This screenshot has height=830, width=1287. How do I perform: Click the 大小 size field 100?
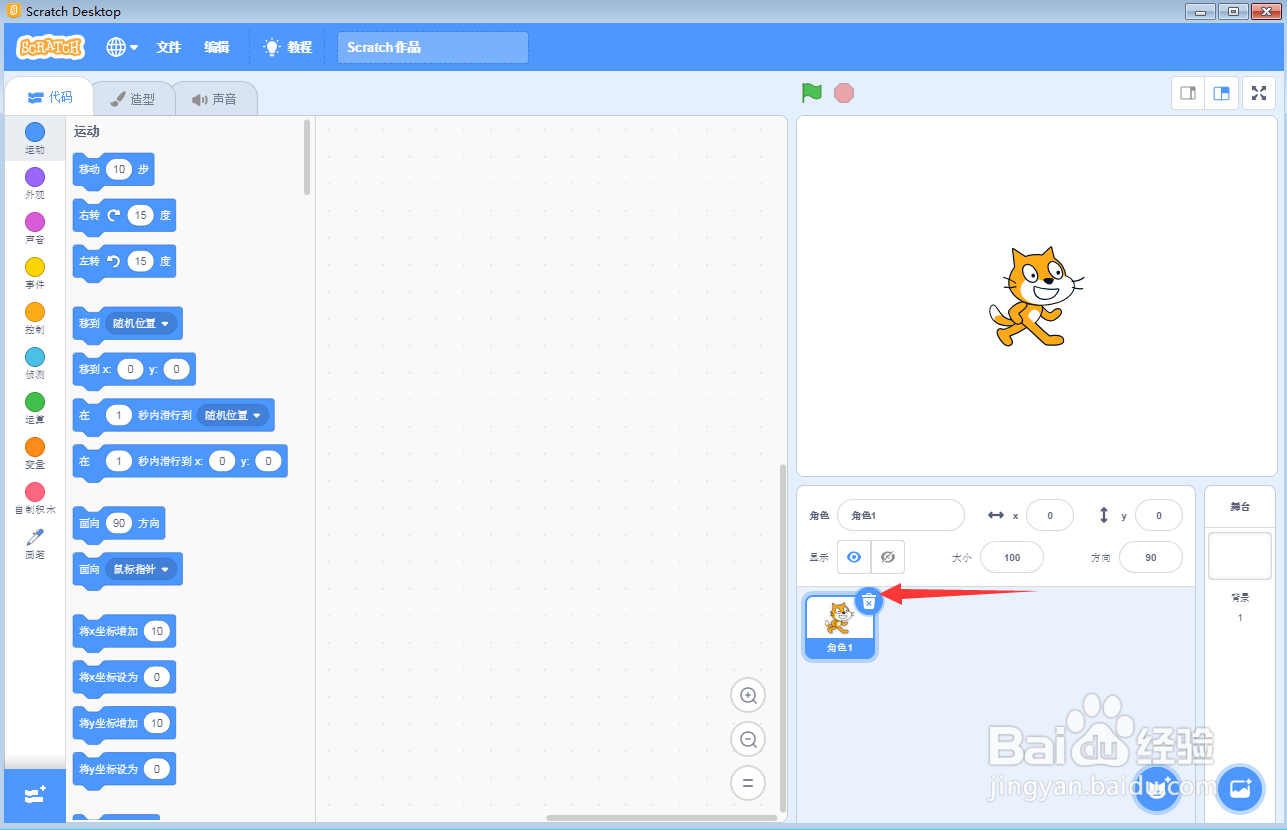point(1012,557)
